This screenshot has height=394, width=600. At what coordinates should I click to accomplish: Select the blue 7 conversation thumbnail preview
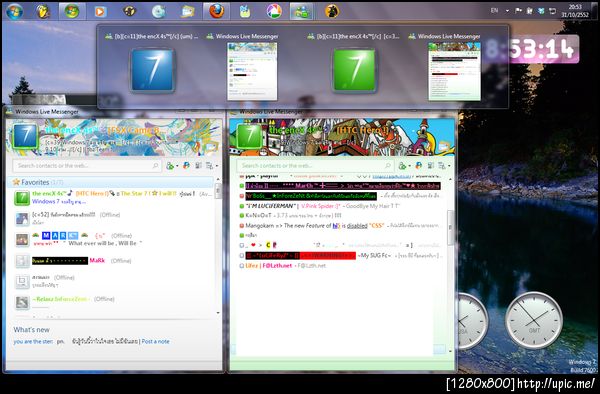tap(152, 70)
